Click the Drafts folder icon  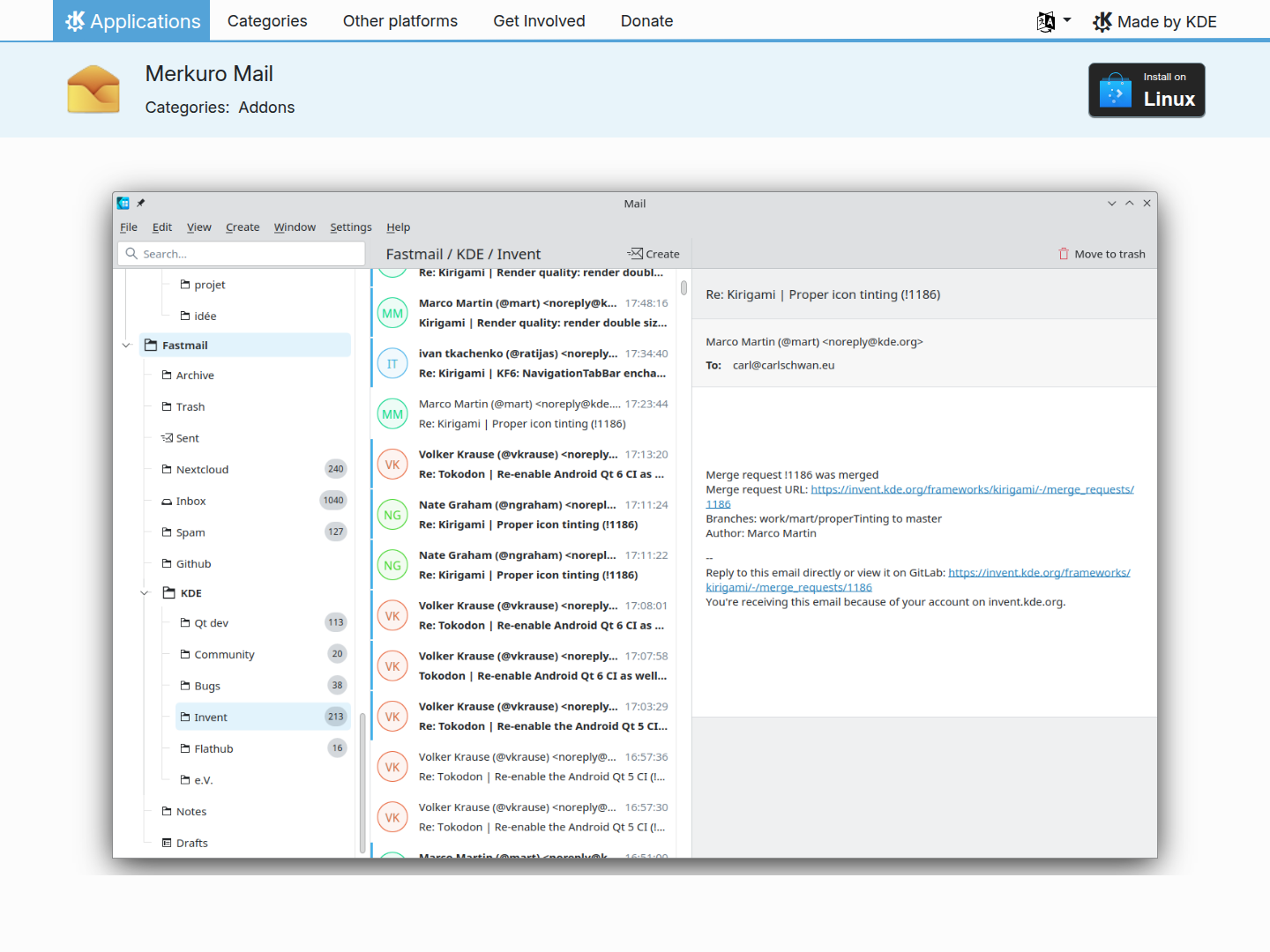(167, 843)
